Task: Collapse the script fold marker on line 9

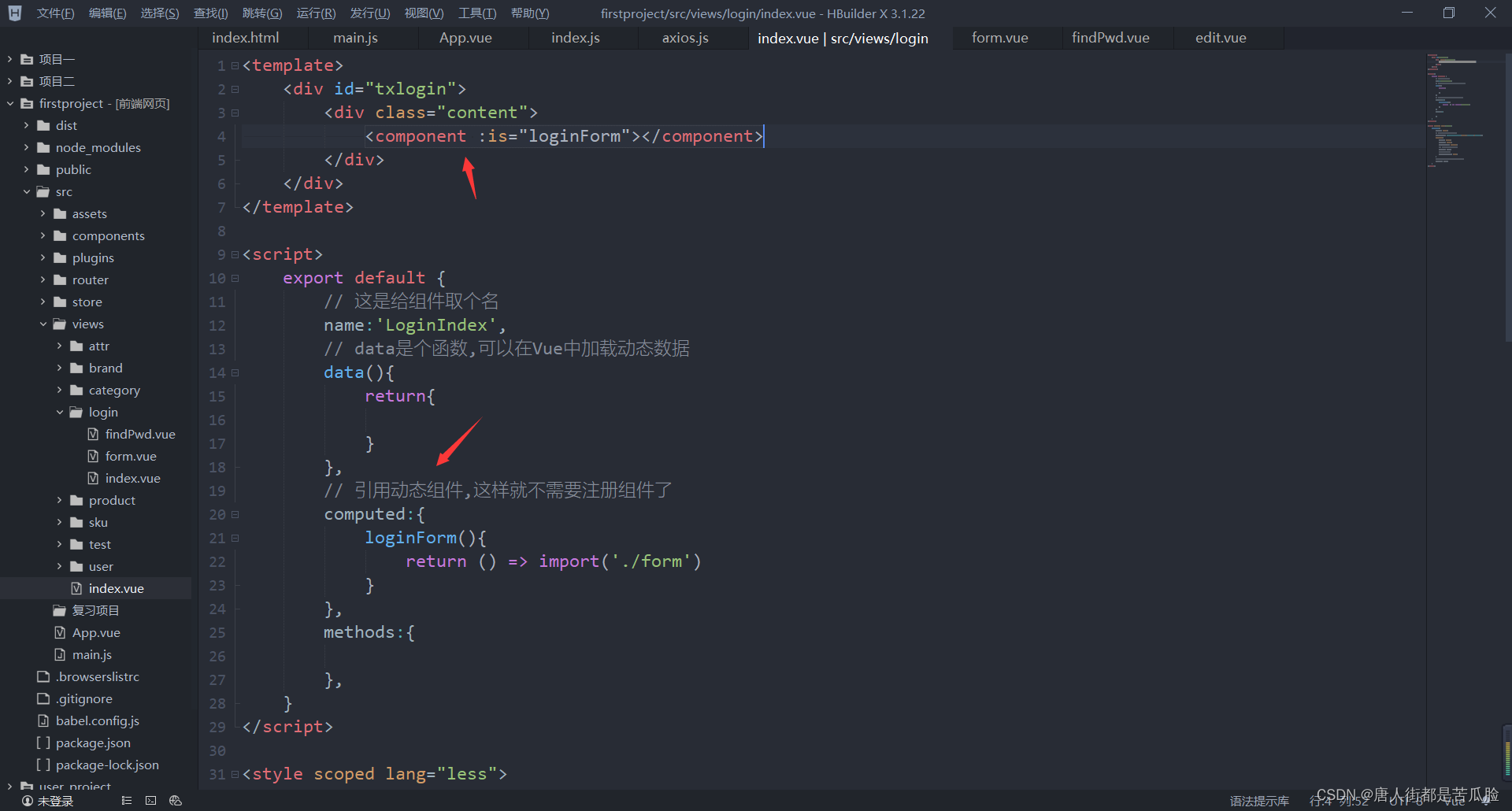Action: 235,254
